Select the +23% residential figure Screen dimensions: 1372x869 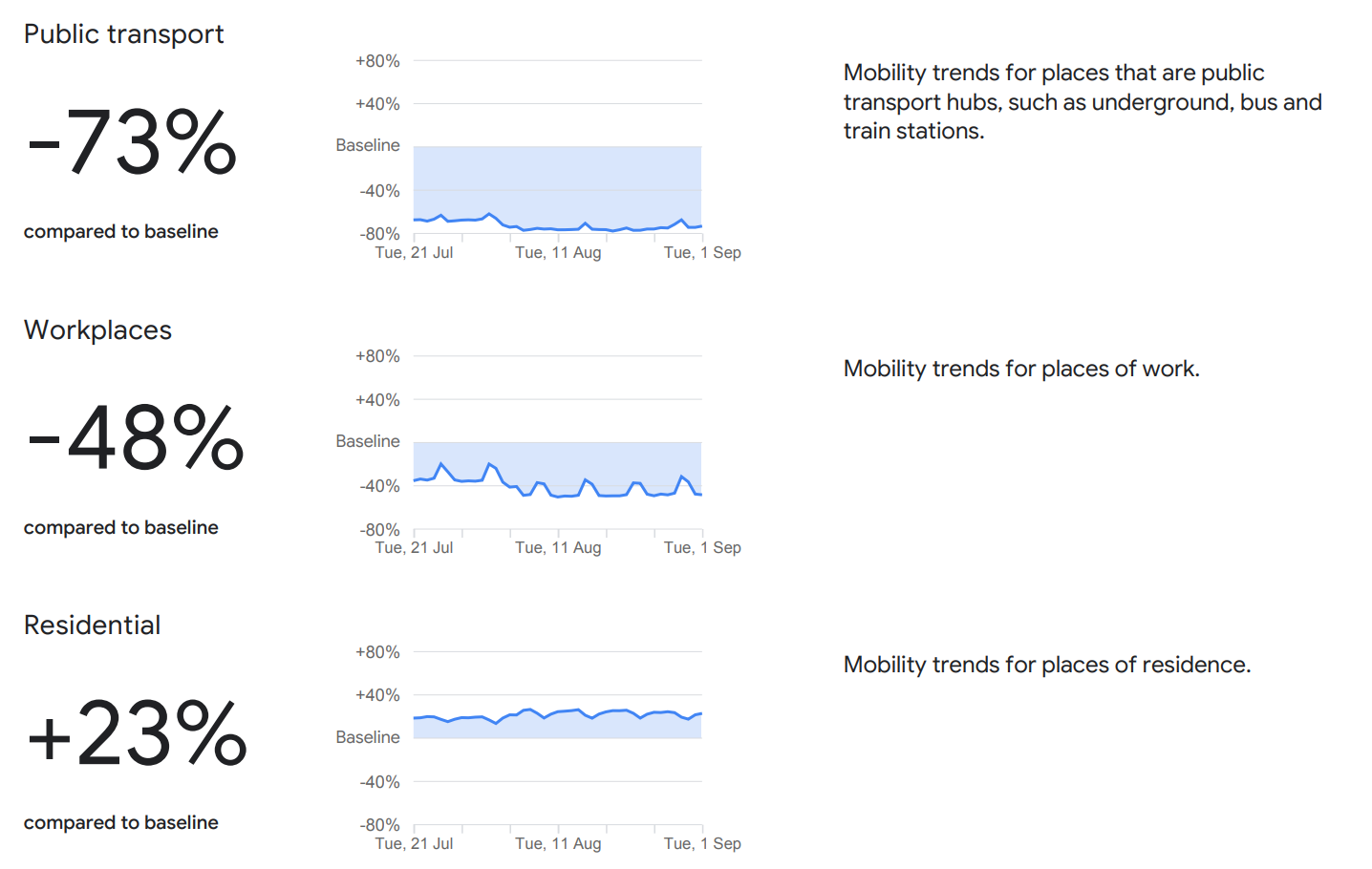pyautogui.click(x=137, y=733)
